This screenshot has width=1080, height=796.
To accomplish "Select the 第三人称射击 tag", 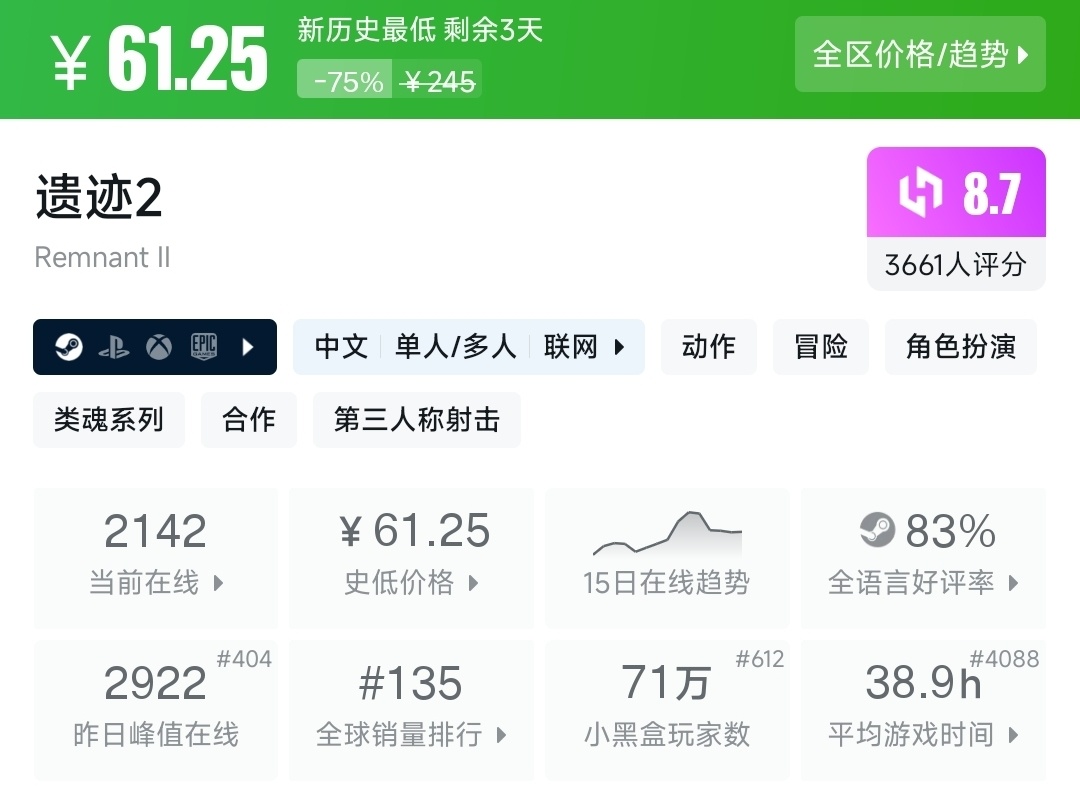I will pyautogui.click(x=417, y=419).
